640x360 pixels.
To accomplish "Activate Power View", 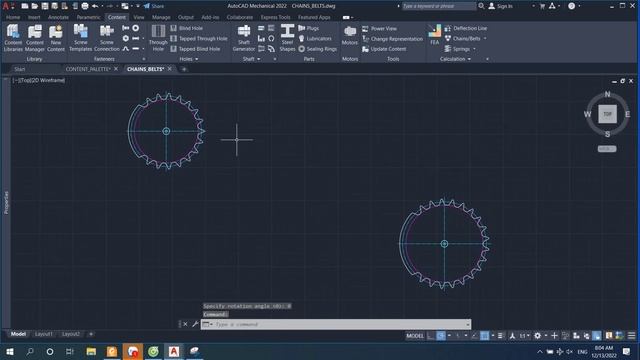I will (x=379, y=29).
